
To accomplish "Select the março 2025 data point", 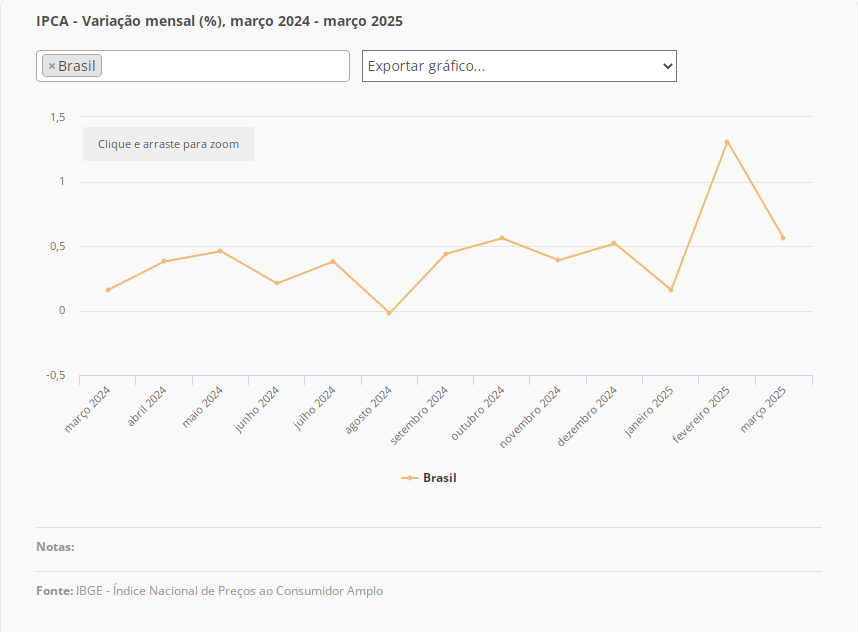I will (783, 238).
